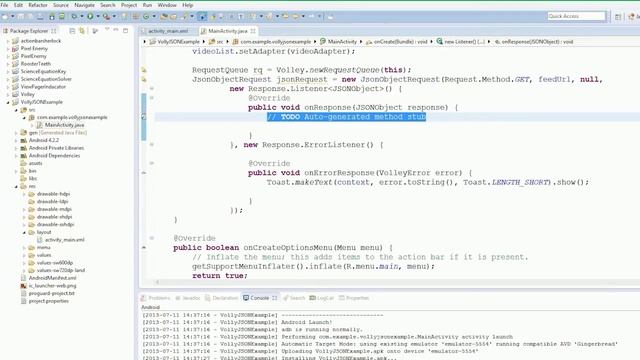Expand the drawable-hdpi folder
The width and height of the screenshot is (640, 360).
[x=24, y=194]
